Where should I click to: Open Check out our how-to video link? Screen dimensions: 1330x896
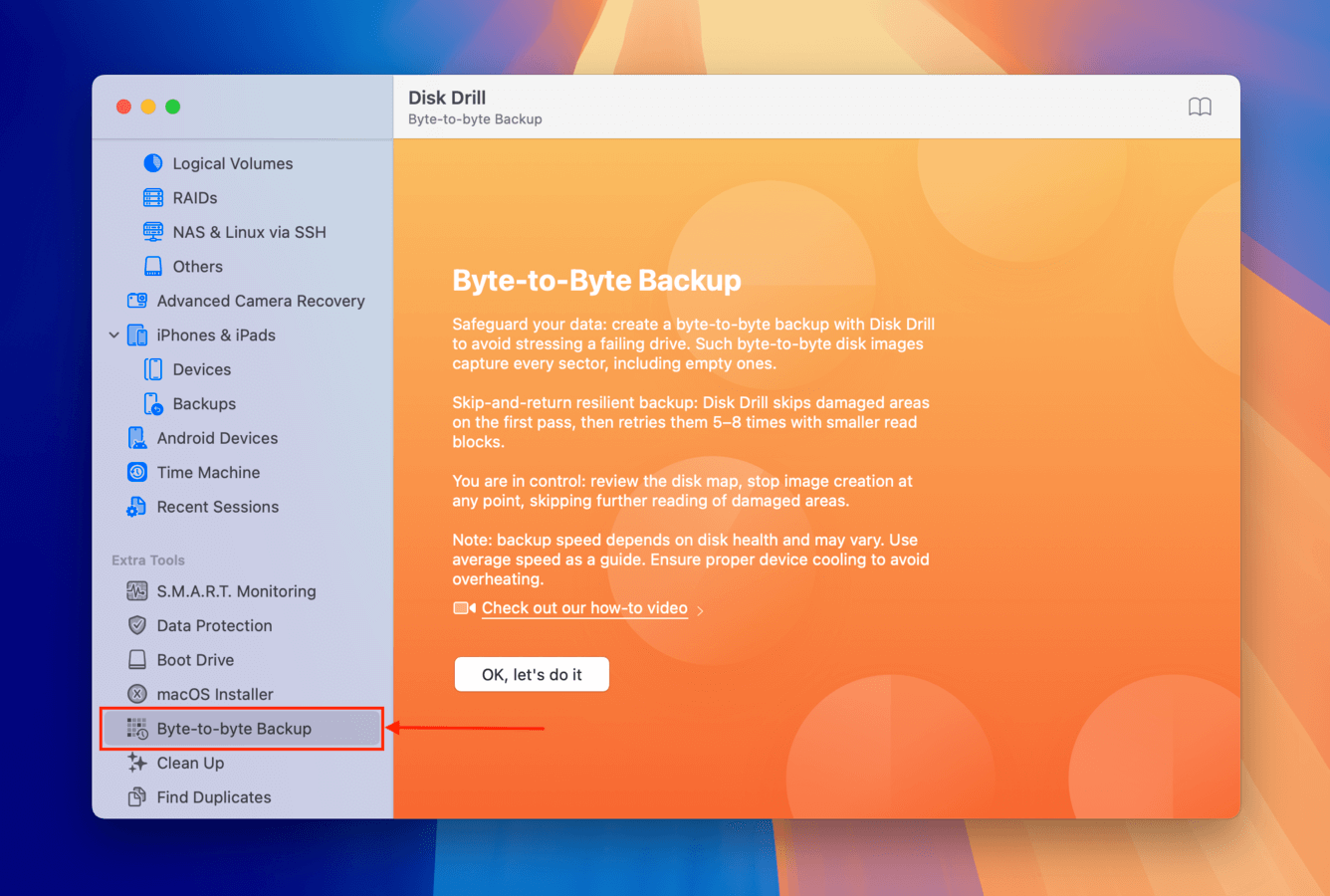tap(584, 608)
